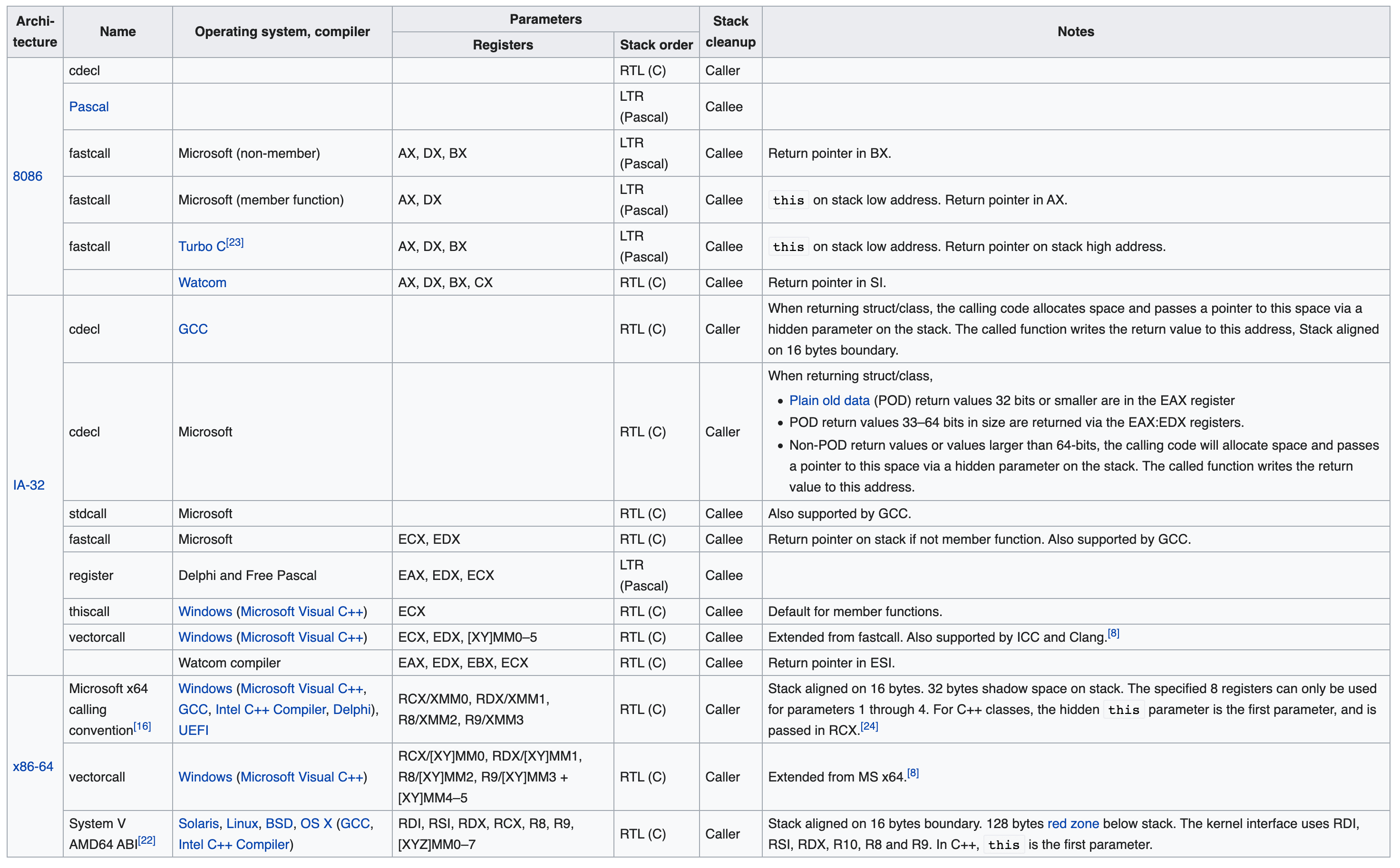Select the 'AX, DX, BX, CX' registers cell
The height and width of the screenshot is (868, 1400).
click(503, 282)
